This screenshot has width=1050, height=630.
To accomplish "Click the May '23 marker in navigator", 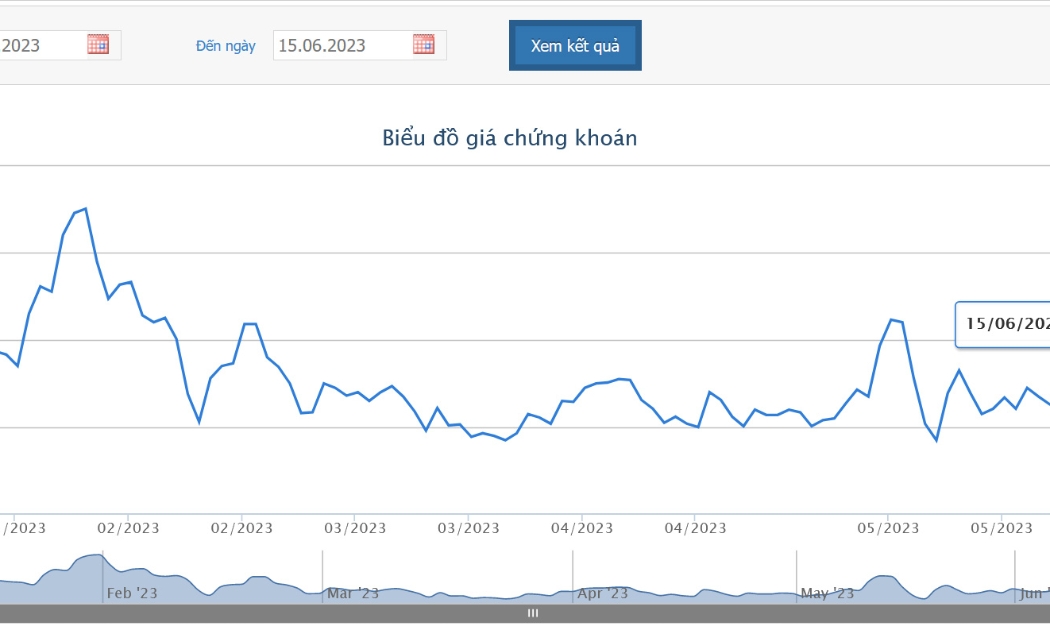I will 827,593.
